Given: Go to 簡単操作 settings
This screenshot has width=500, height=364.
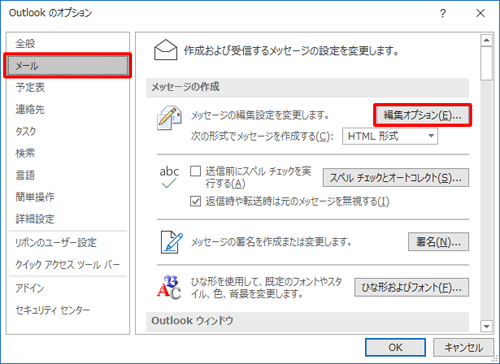Looking at the screenshot, I should (68, 197).
